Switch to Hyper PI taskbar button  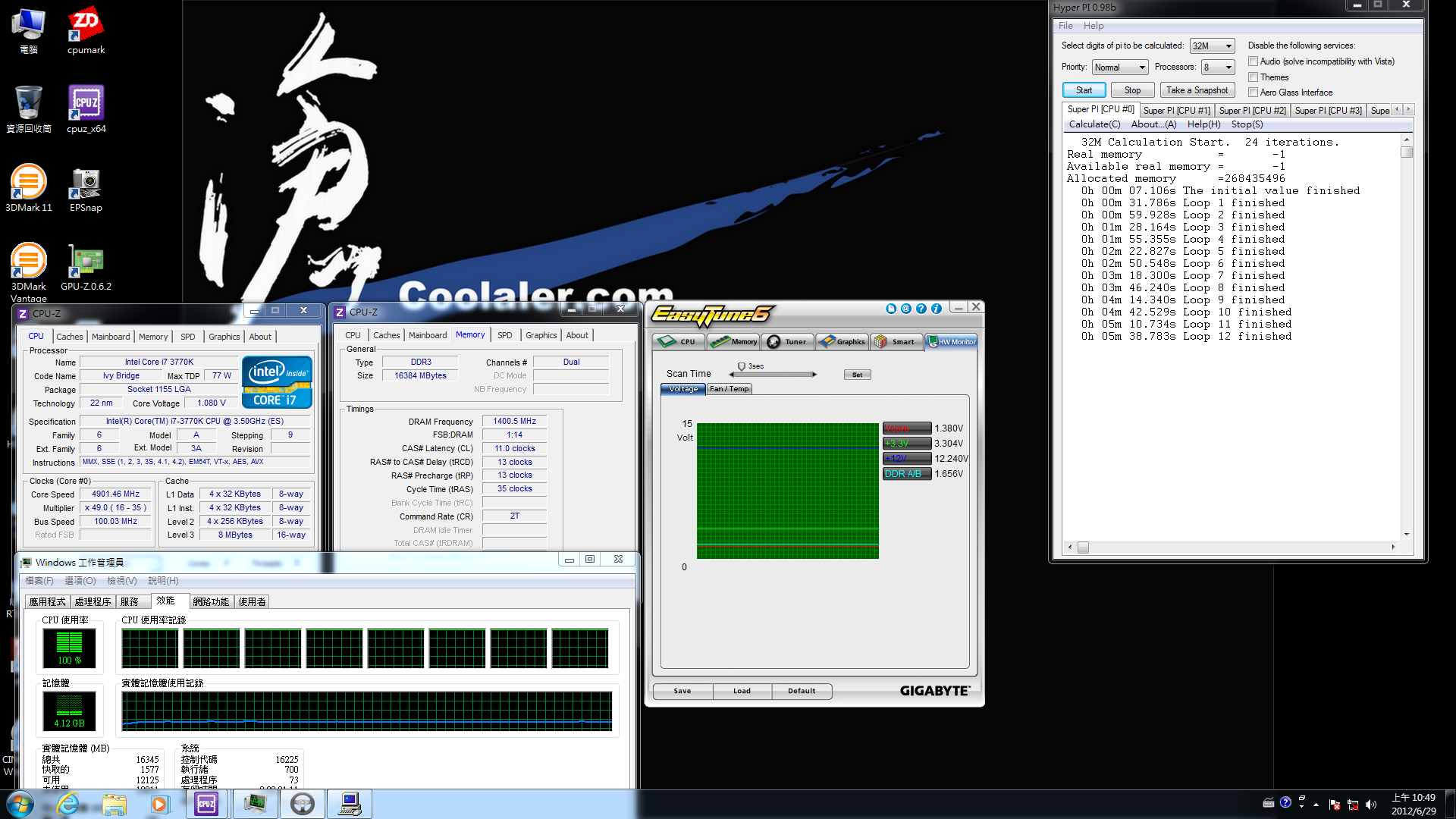point(350,804)
